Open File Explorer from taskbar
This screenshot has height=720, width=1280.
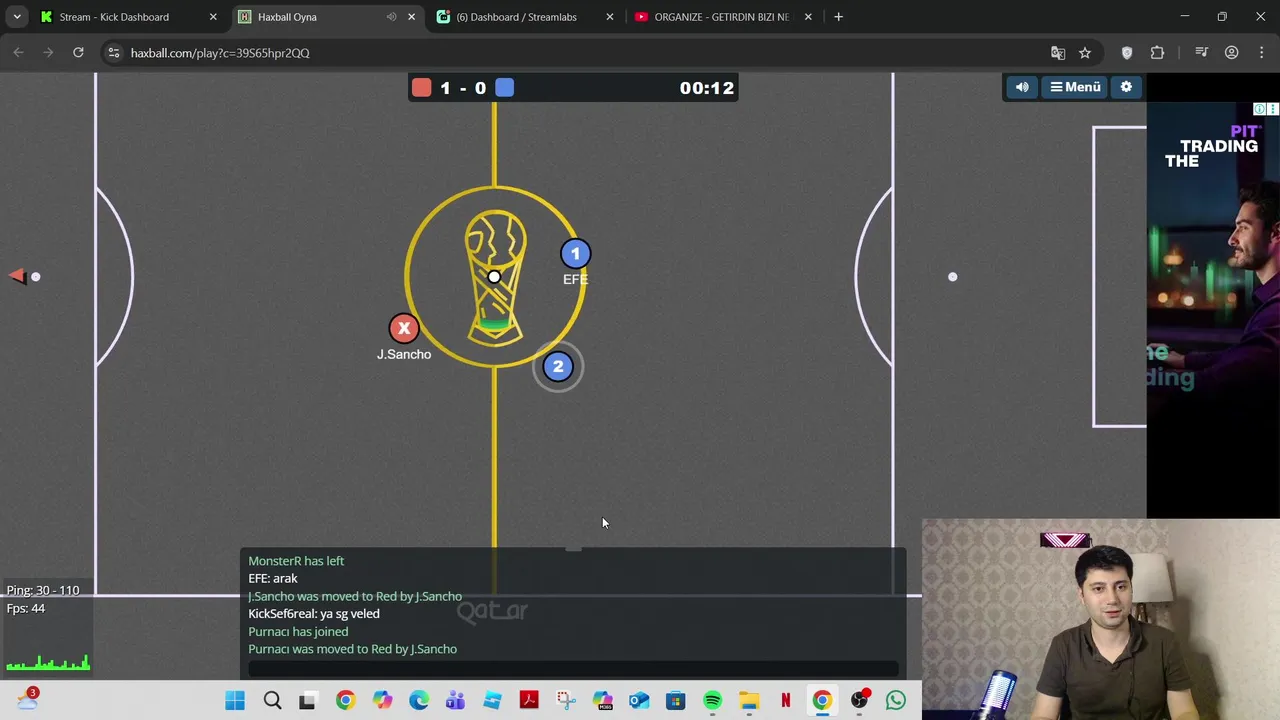coord(749,701)
